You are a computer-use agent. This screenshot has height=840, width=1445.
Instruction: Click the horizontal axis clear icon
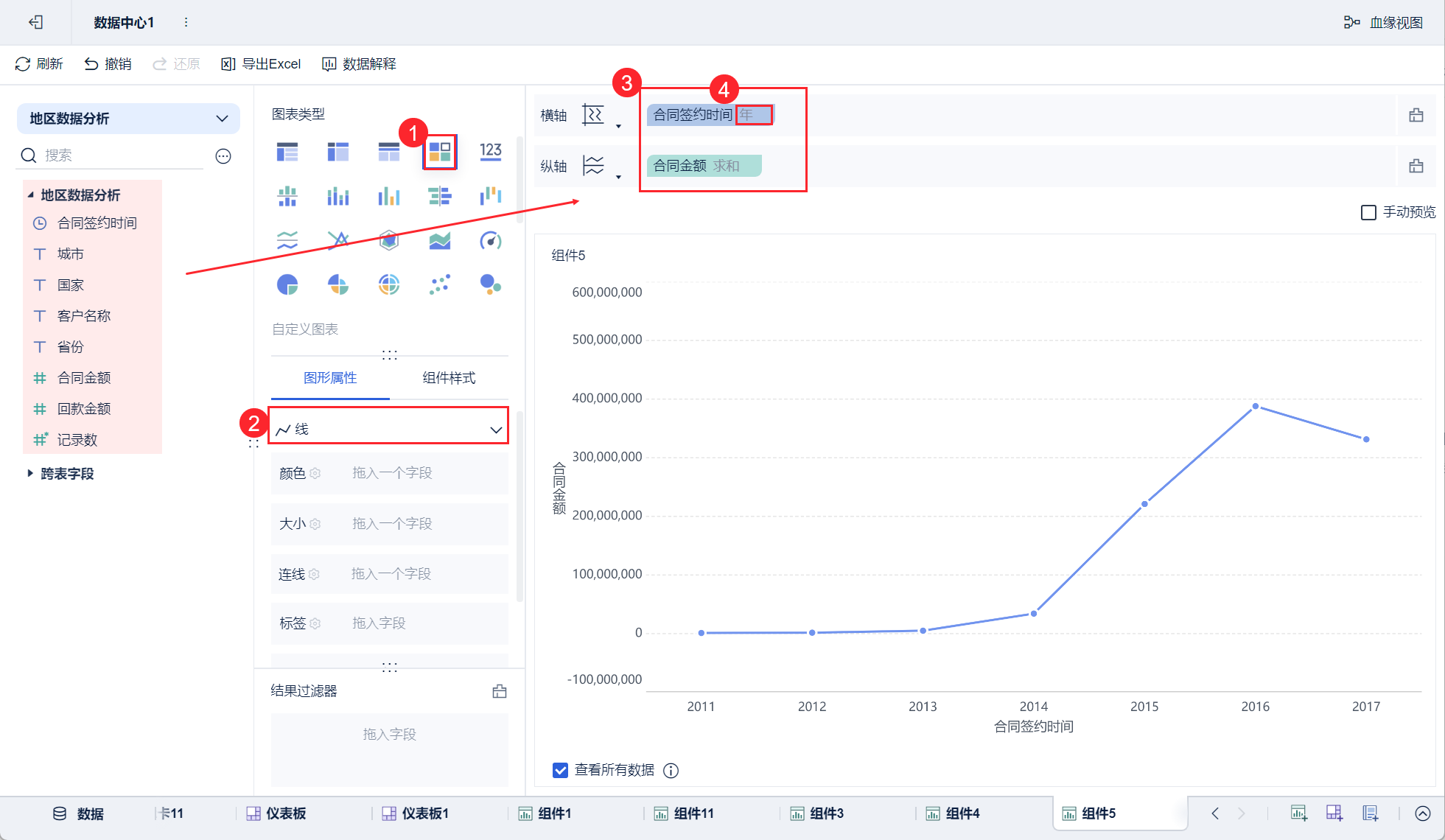pos(1416,116)
